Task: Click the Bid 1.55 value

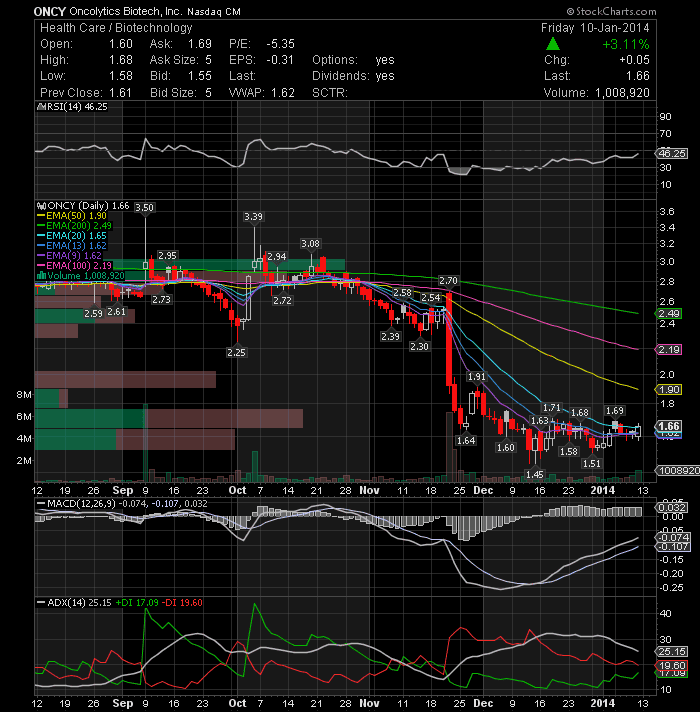Action: pos(200,76)
